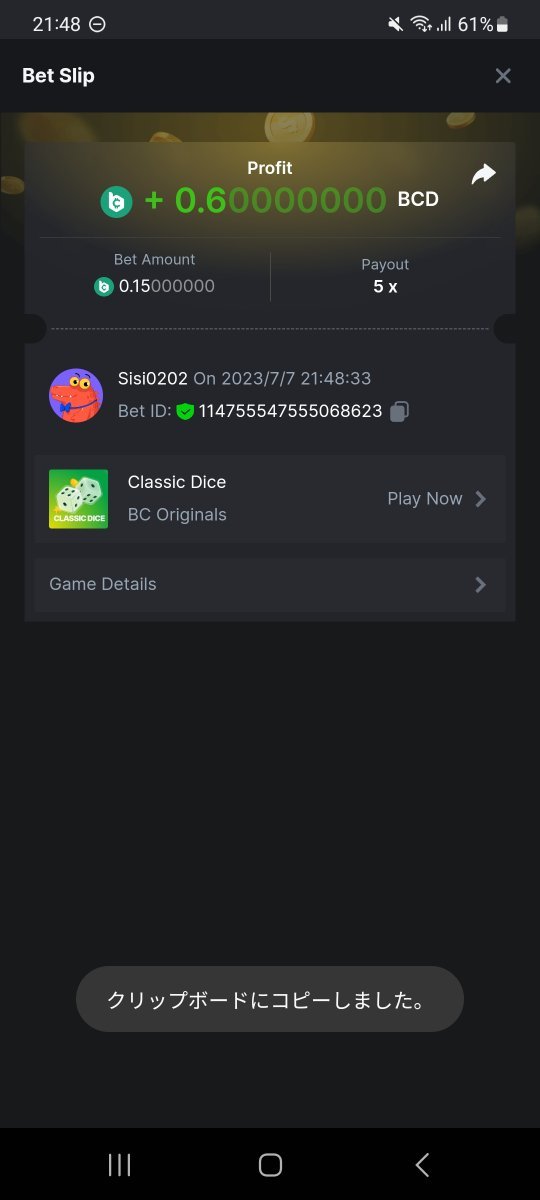Open Android recent apps button

pos(119,1164)
